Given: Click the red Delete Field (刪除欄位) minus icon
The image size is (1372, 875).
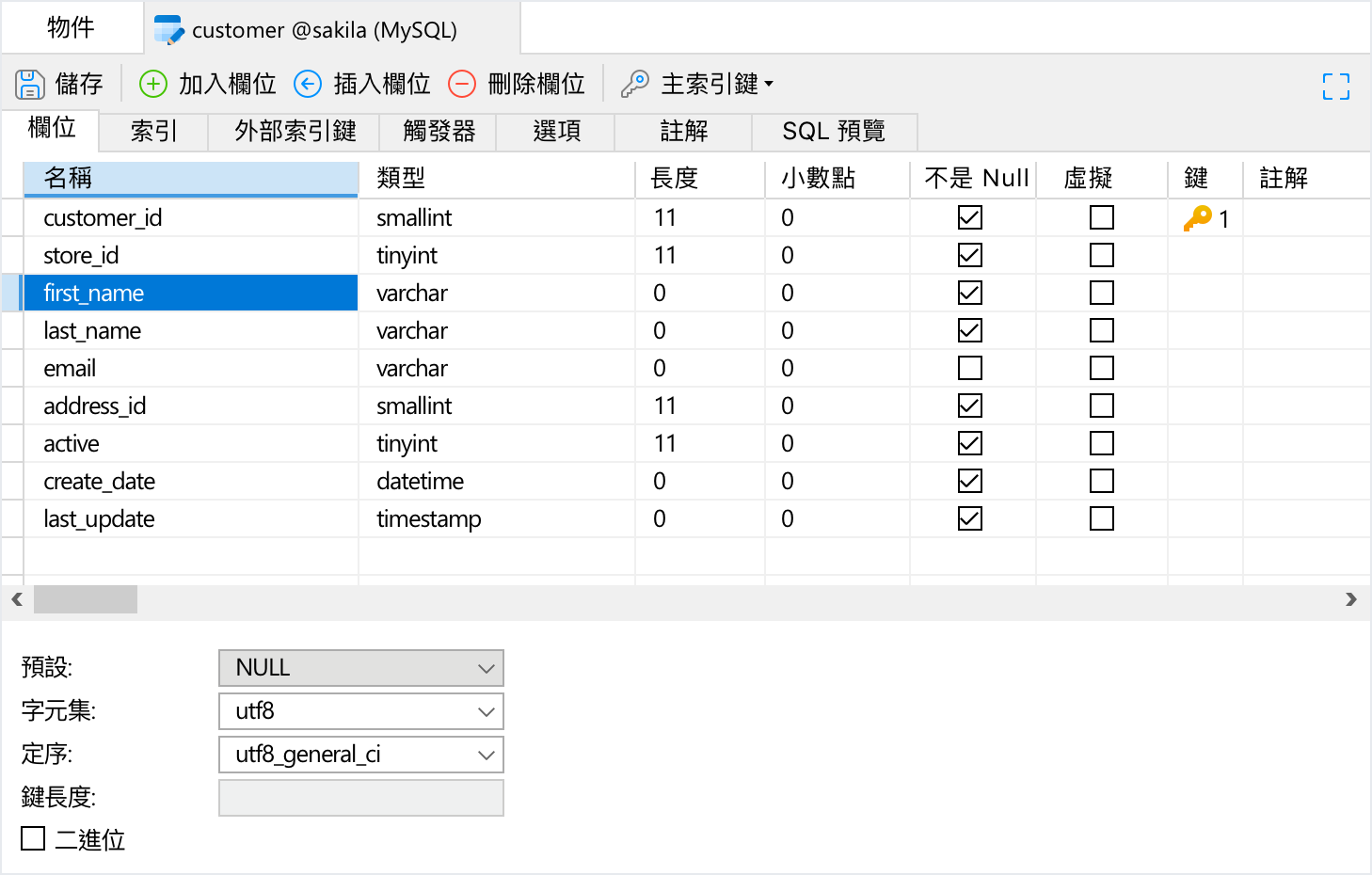Looking at the screenshot, I should (462, 85).
